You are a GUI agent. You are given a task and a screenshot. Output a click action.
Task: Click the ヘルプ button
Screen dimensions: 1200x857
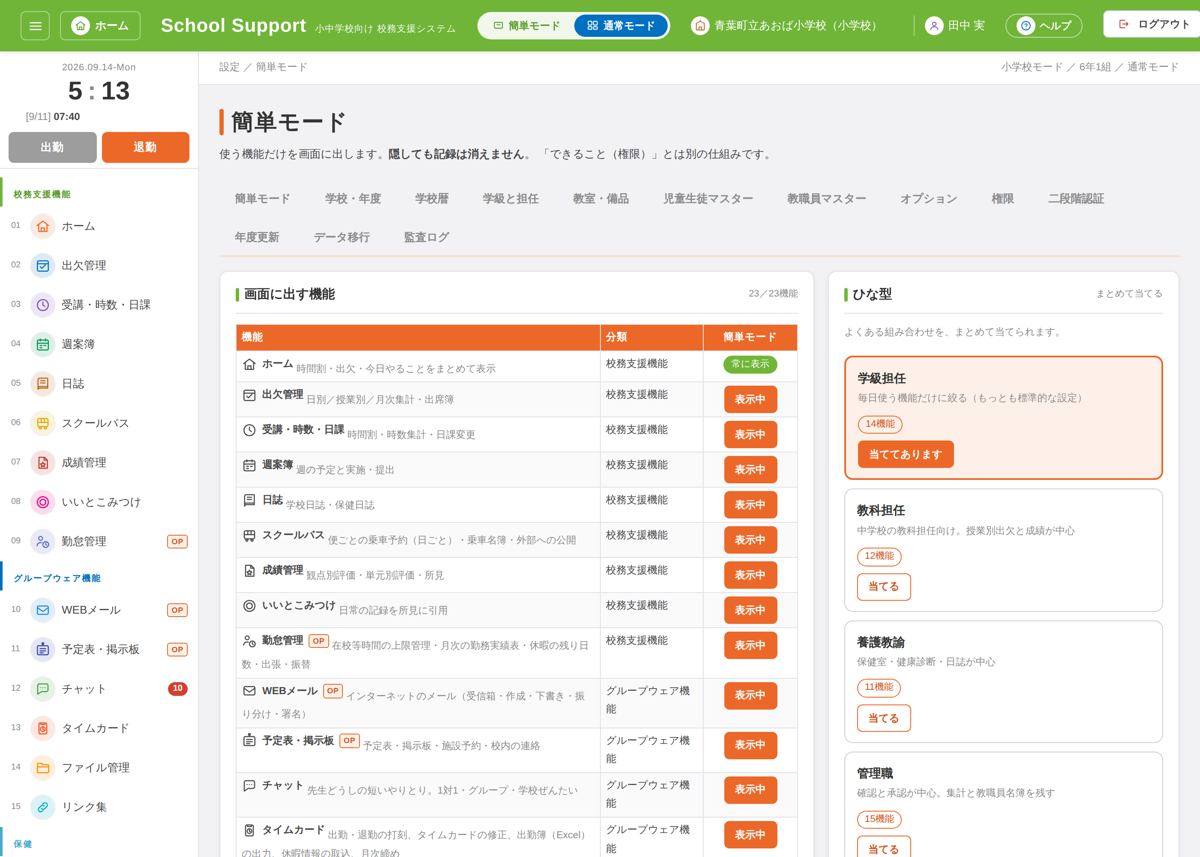[x=1043, y=25]
